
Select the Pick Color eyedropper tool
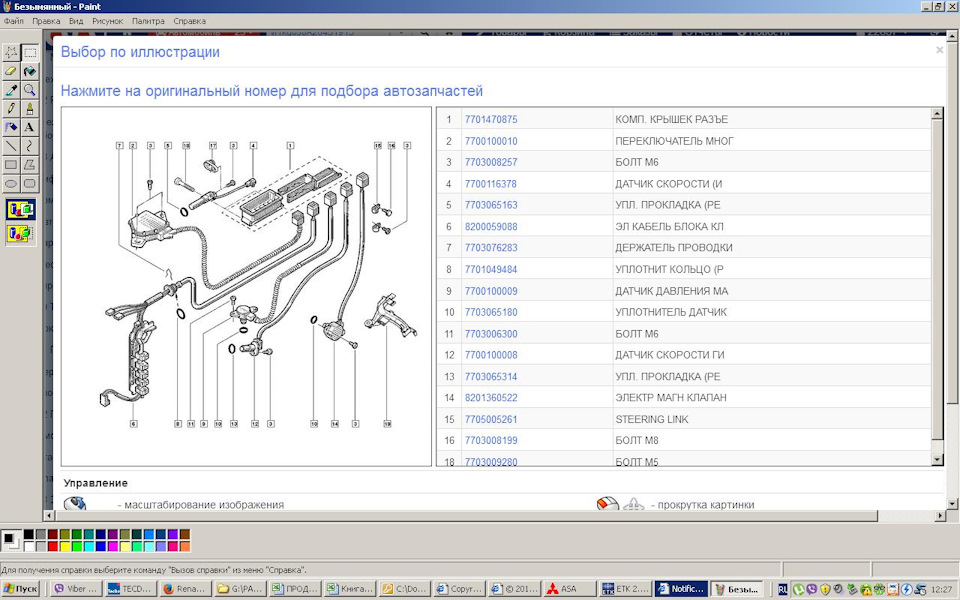[10, 90]
